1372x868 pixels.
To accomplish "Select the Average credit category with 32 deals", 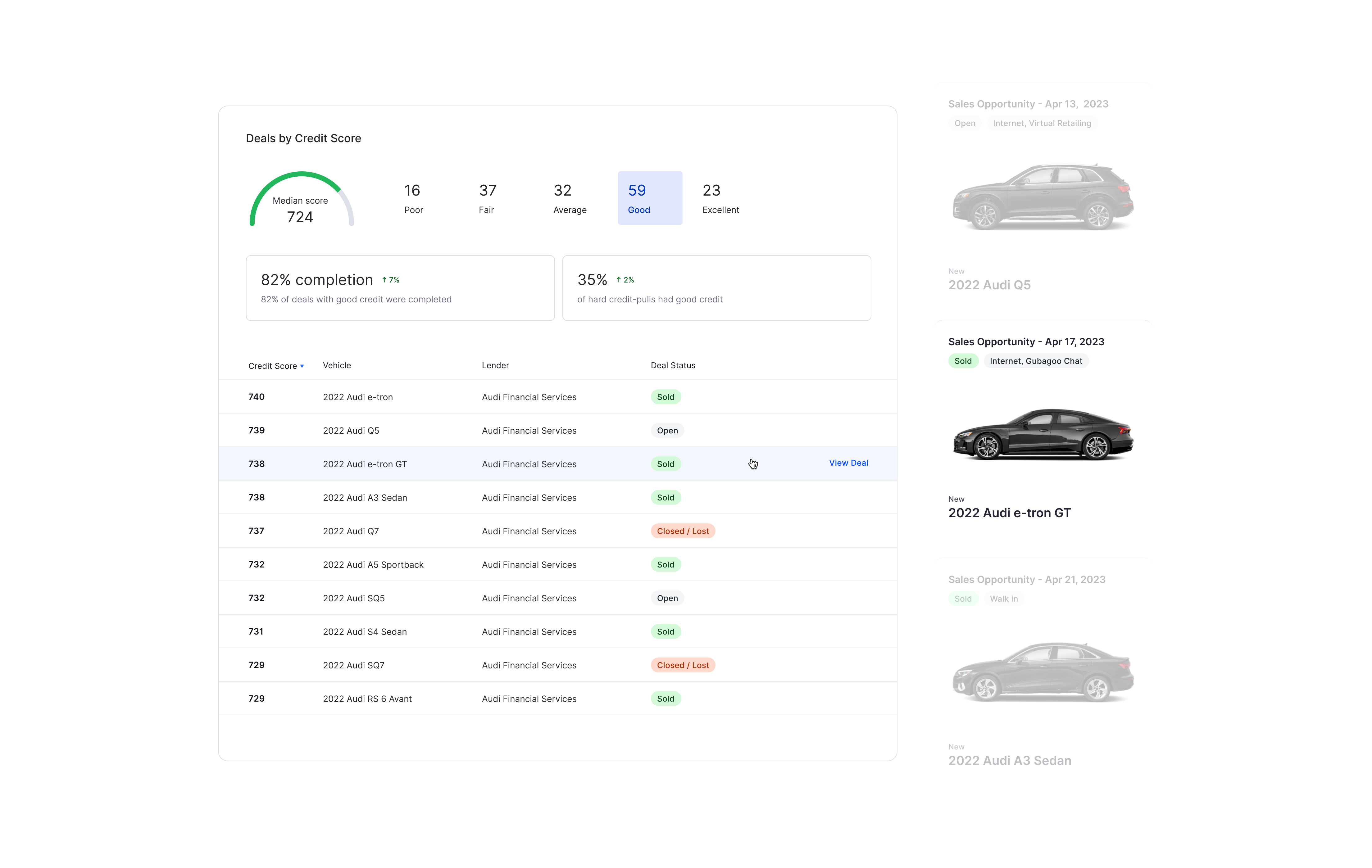I will (570, 198).
